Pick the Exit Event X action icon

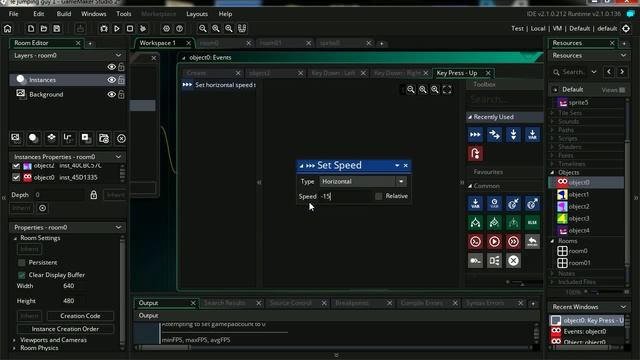[x=513, y=260]
